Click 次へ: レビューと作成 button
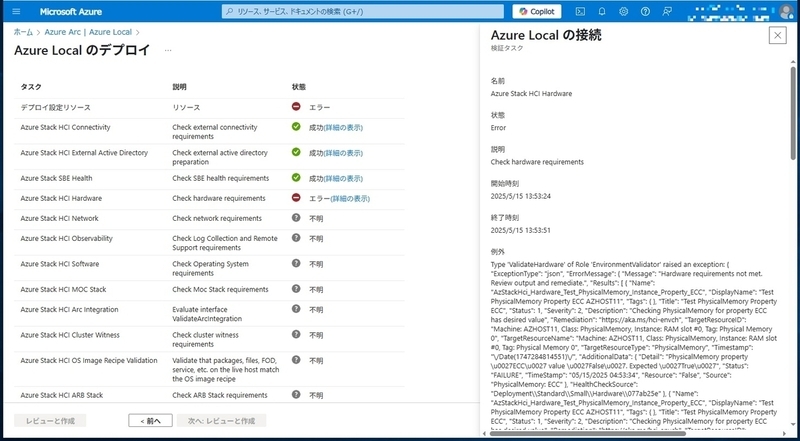 tap(221, 421)
